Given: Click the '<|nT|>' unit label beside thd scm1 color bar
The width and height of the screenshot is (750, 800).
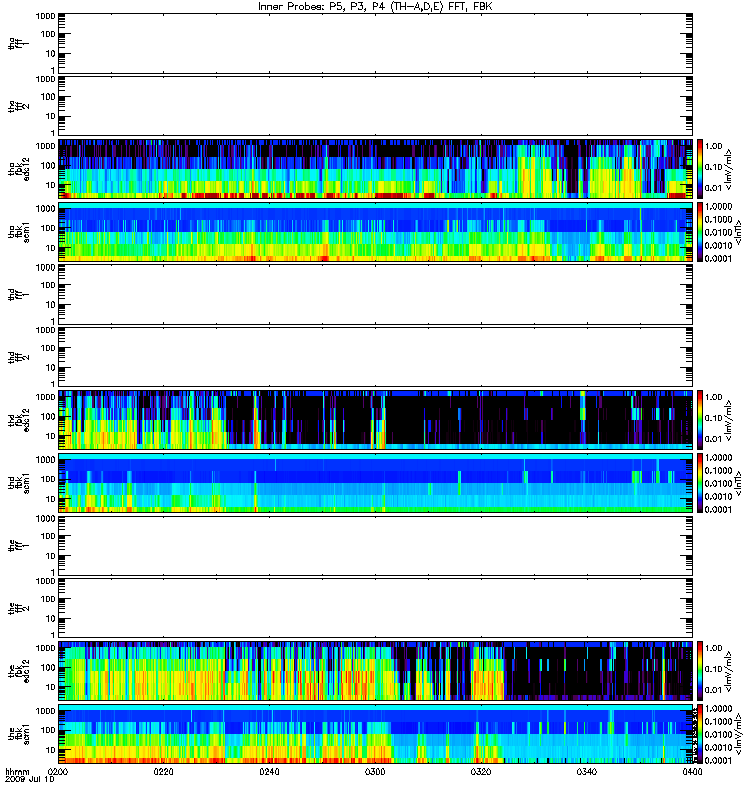Looking at the screenshot, I should point(738,483).
